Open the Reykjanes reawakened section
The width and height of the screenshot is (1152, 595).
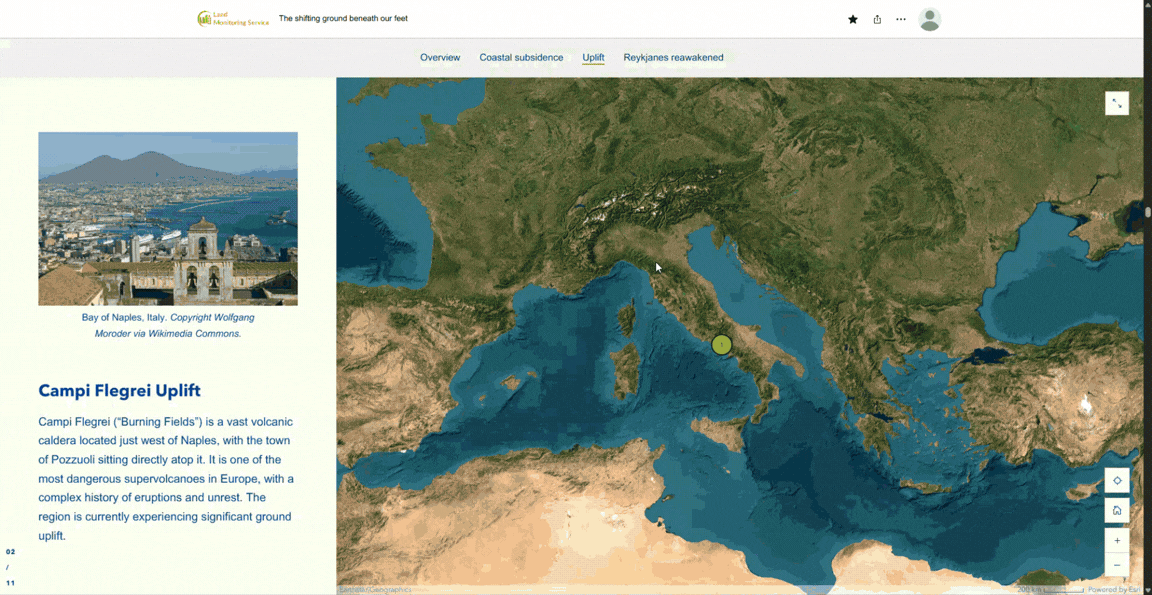673,57
